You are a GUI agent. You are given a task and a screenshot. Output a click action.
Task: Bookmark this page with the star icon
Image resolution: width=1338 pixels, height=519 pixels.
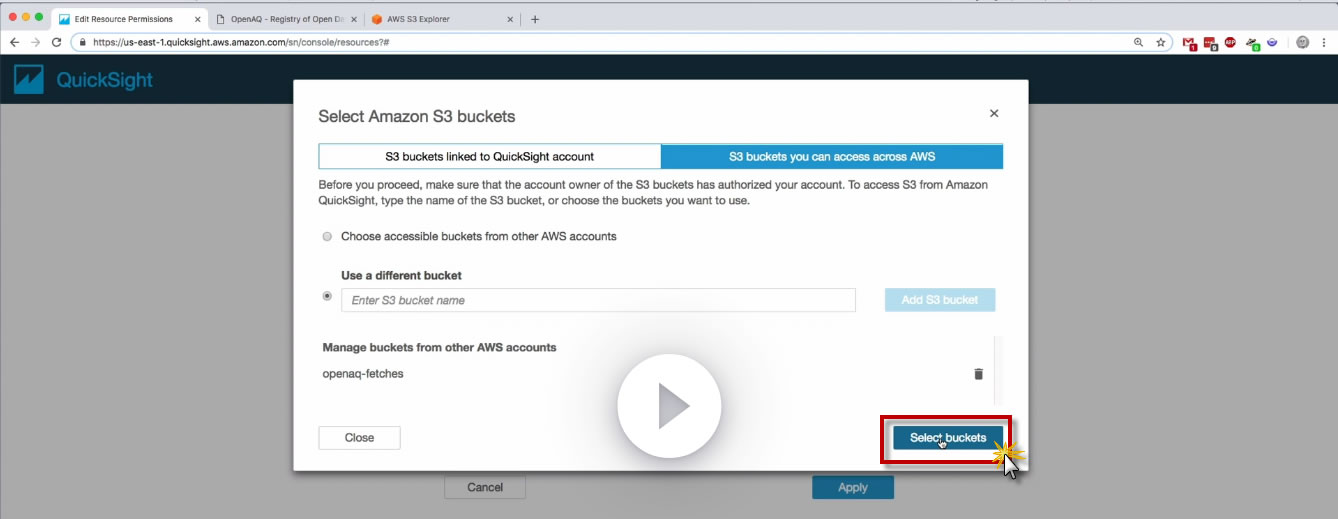click(1161, 43)
